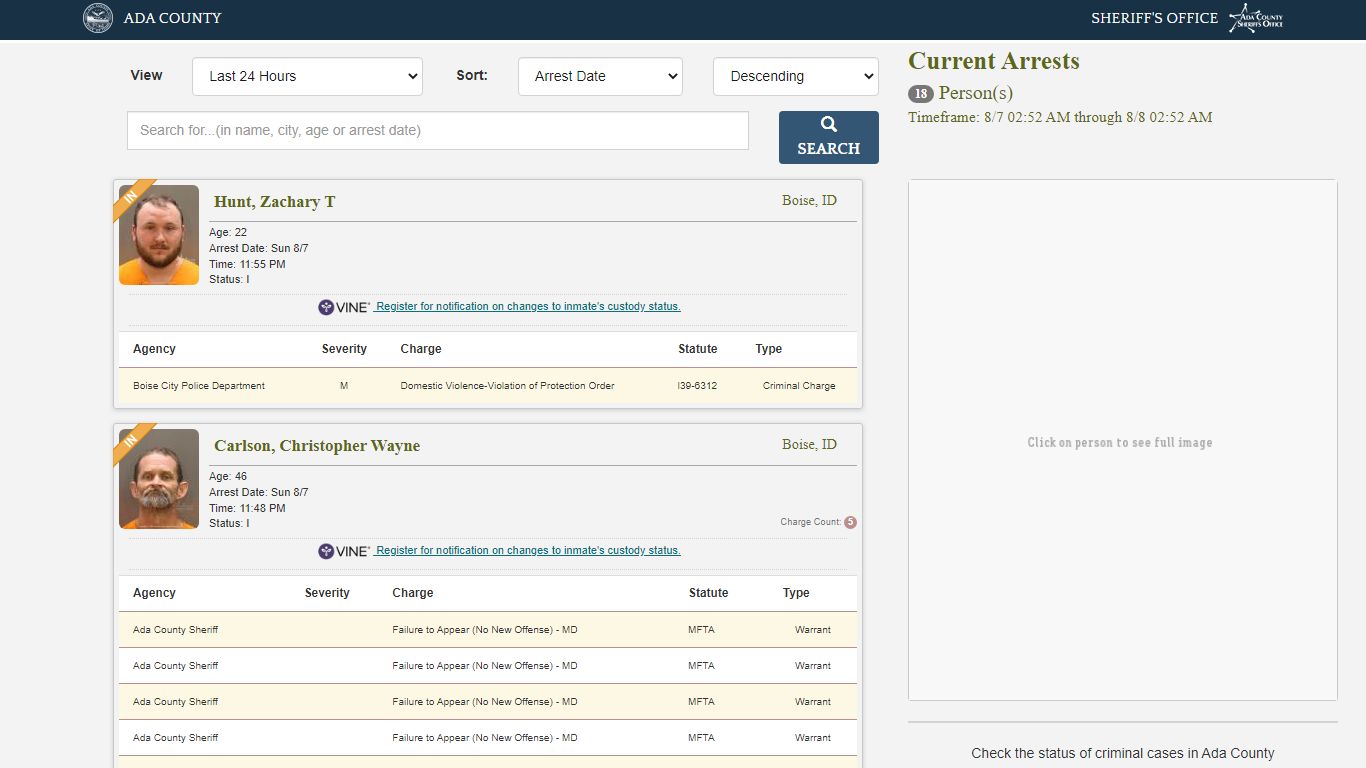Click the Type header in Hunt's charge table
The image size is (1366, 768).
point(768,349)
